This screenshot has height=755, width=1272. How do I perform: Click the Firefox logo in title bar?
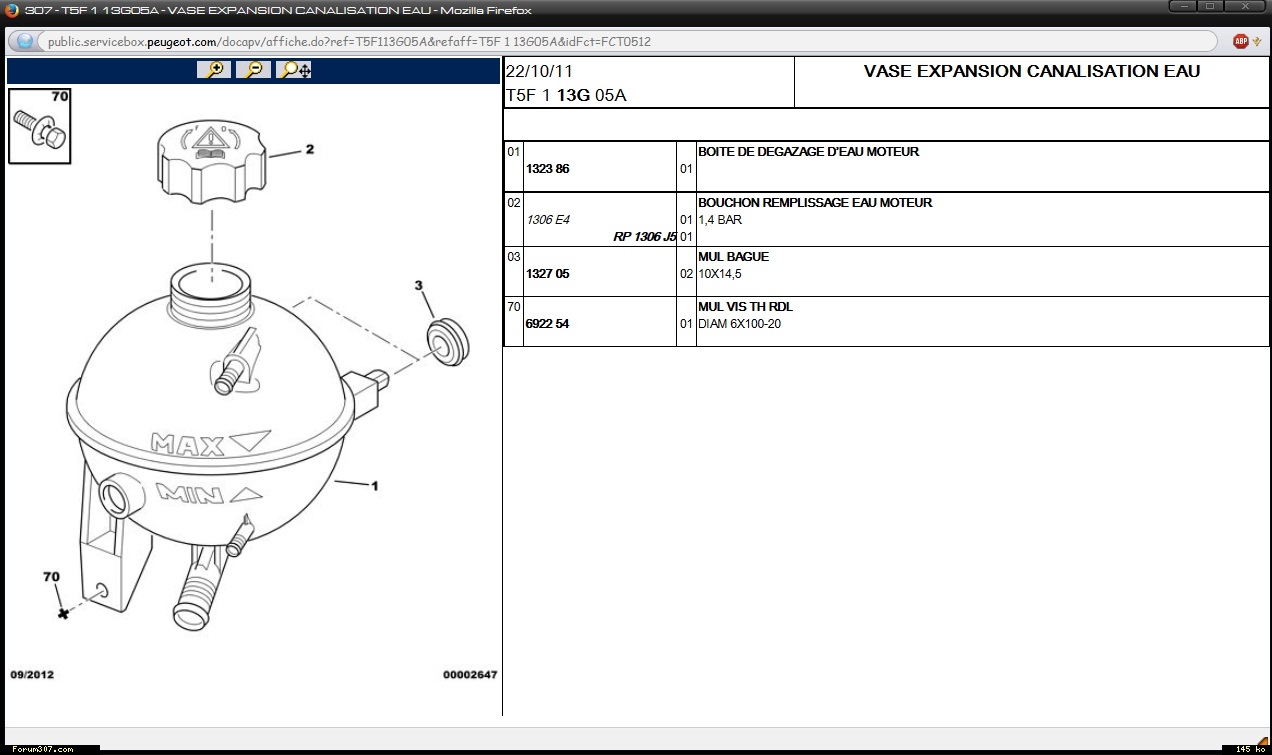[10, 9]
